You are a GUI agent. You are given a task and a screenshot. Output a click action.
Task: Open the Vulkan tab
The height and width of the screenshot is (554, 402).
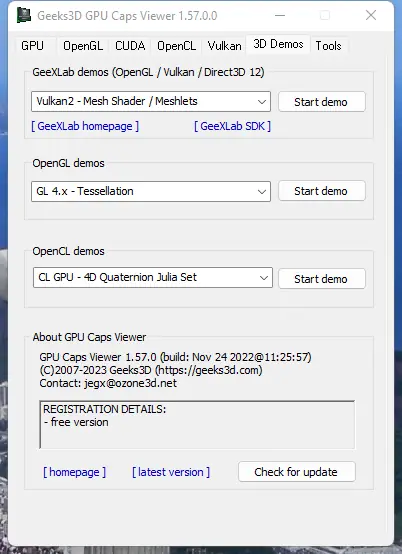tap(224, 46)
